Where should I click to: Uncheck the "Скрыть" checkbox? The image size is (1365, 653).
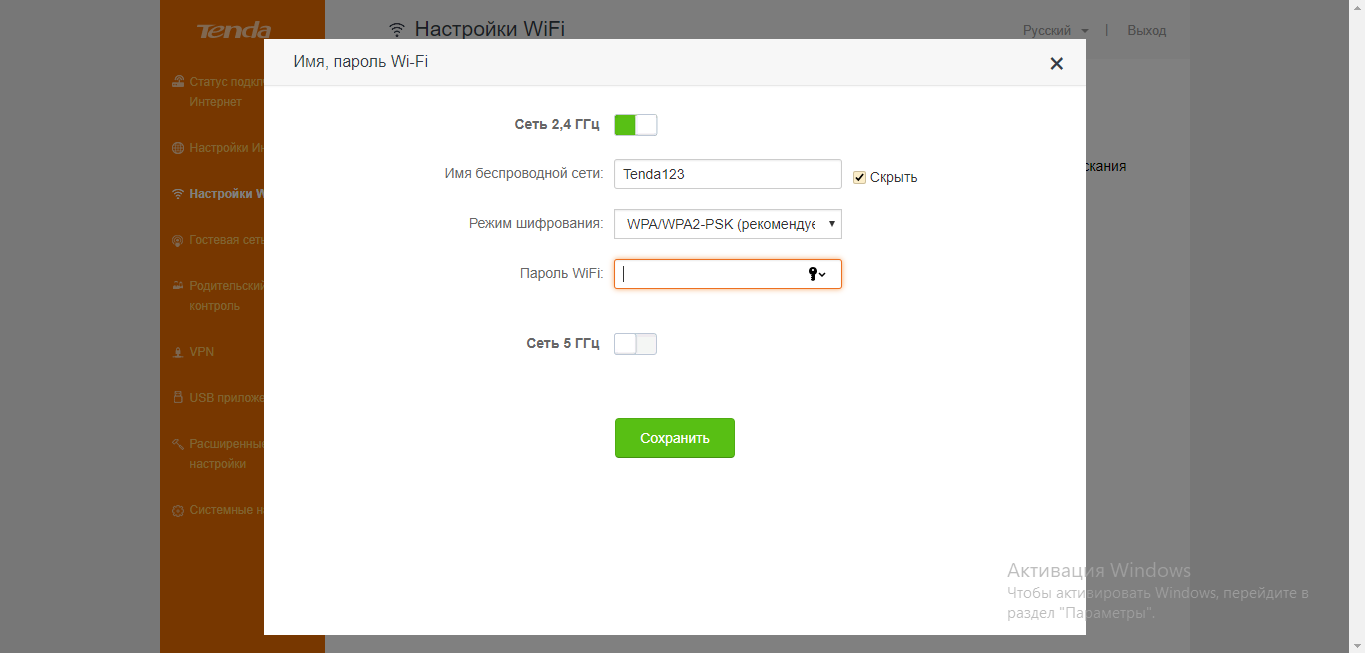[859, 177]
